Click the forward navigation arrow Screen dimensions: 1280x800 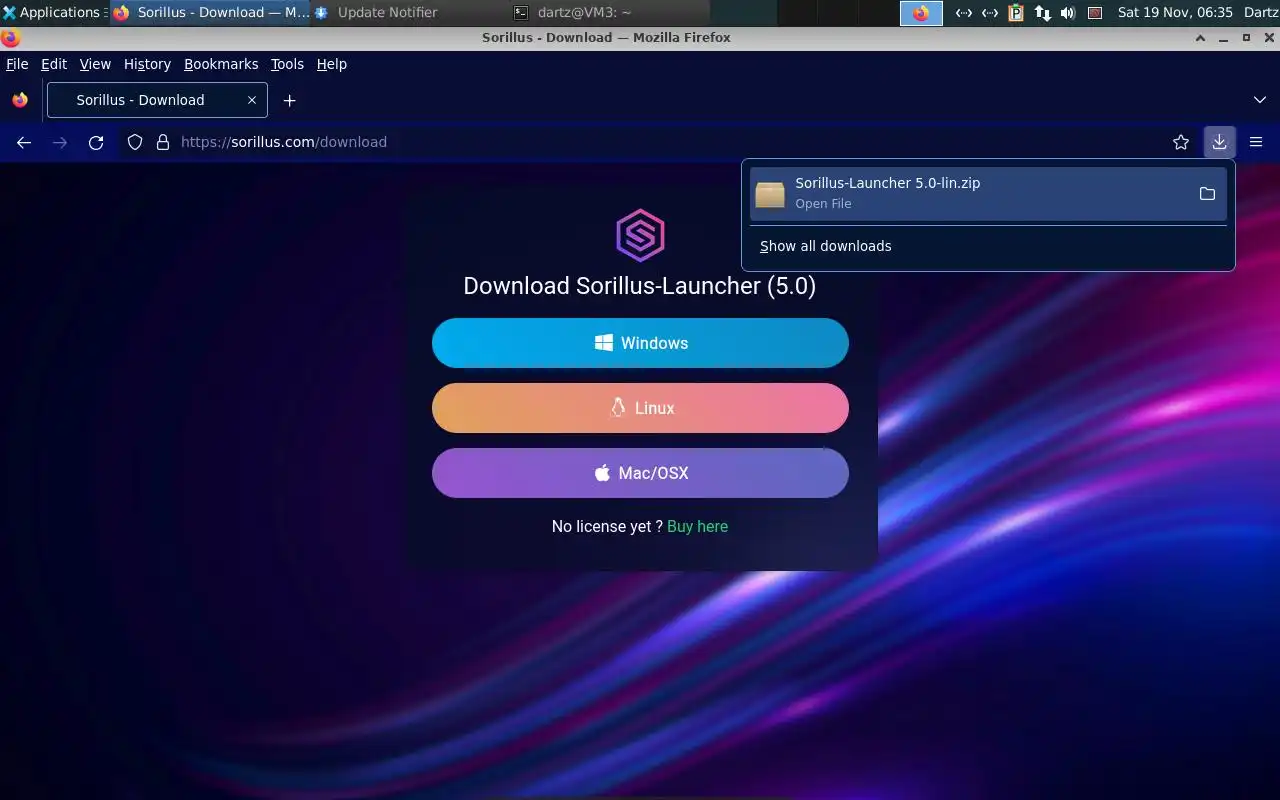point(60,142)
